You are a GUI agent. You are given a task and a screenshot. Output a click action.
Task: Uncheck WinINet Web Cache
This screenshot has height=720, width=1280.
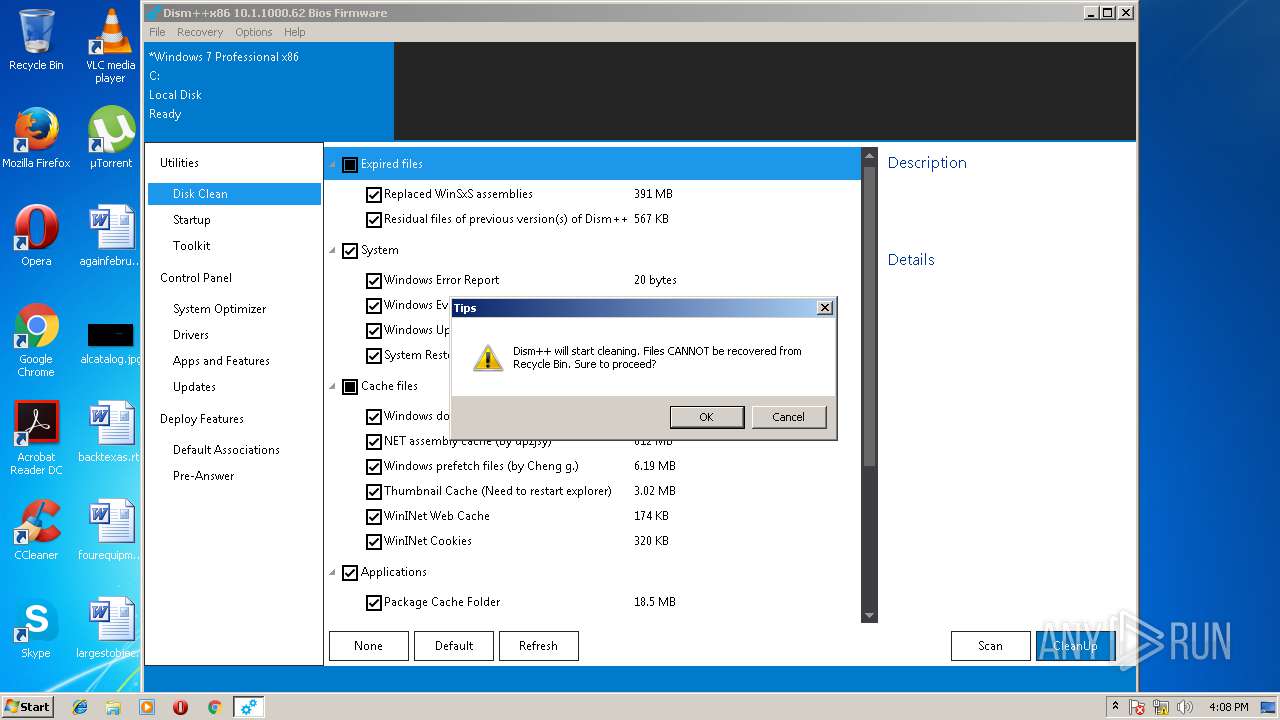(x=374, y=517)
